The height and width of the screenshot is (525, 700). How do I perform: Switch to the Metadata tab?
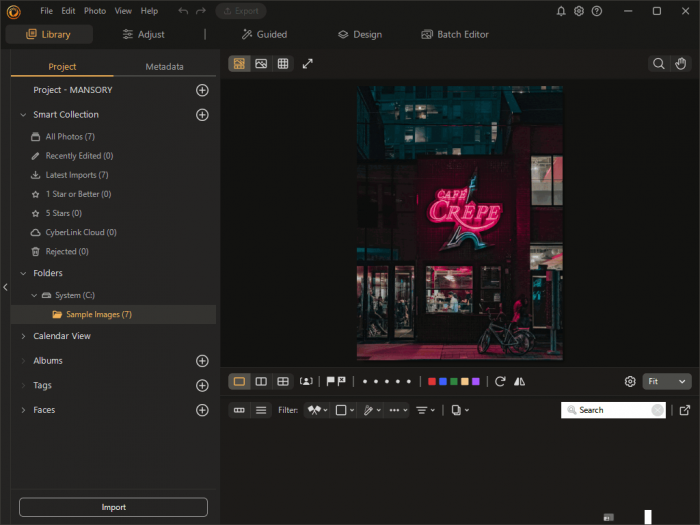coord(164,67)
